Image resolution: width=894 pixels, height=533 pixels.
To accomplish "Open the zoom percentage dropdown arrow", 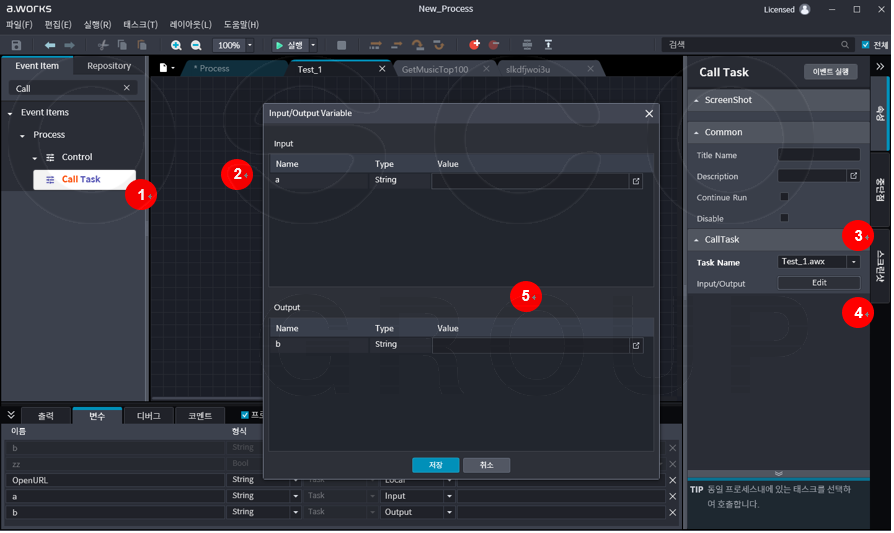I will (x=250, y=45).
